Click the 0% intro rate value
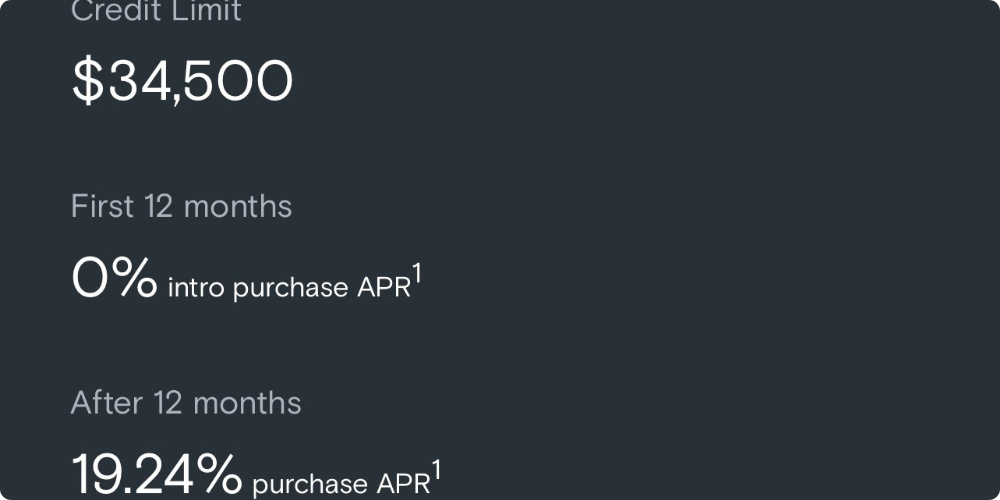The height and width of the screenshot is (500, 1000). click(x=114, y=278)
